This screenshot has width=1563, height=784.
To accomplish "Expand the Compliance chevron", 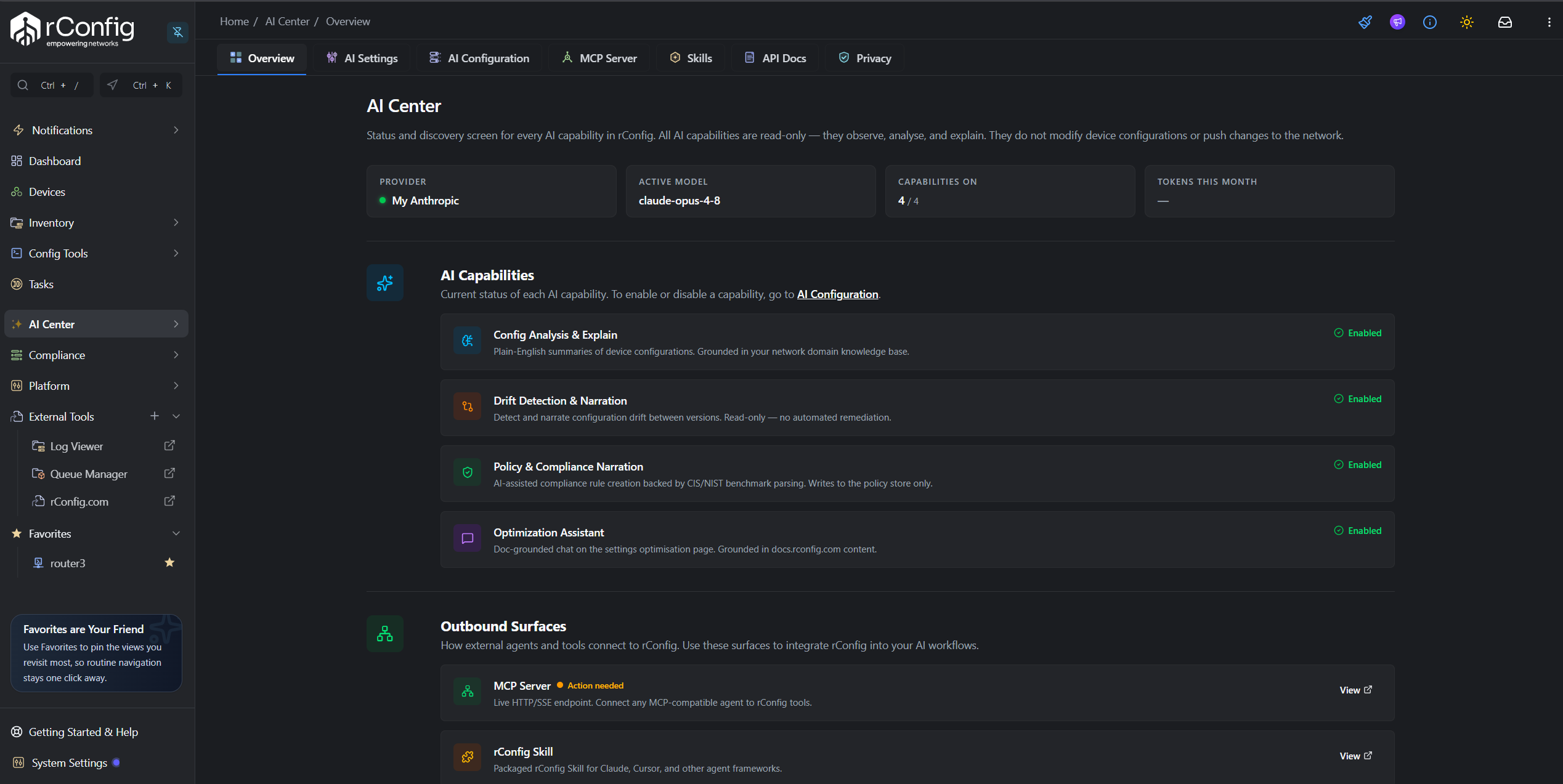I will pos(176,355).
